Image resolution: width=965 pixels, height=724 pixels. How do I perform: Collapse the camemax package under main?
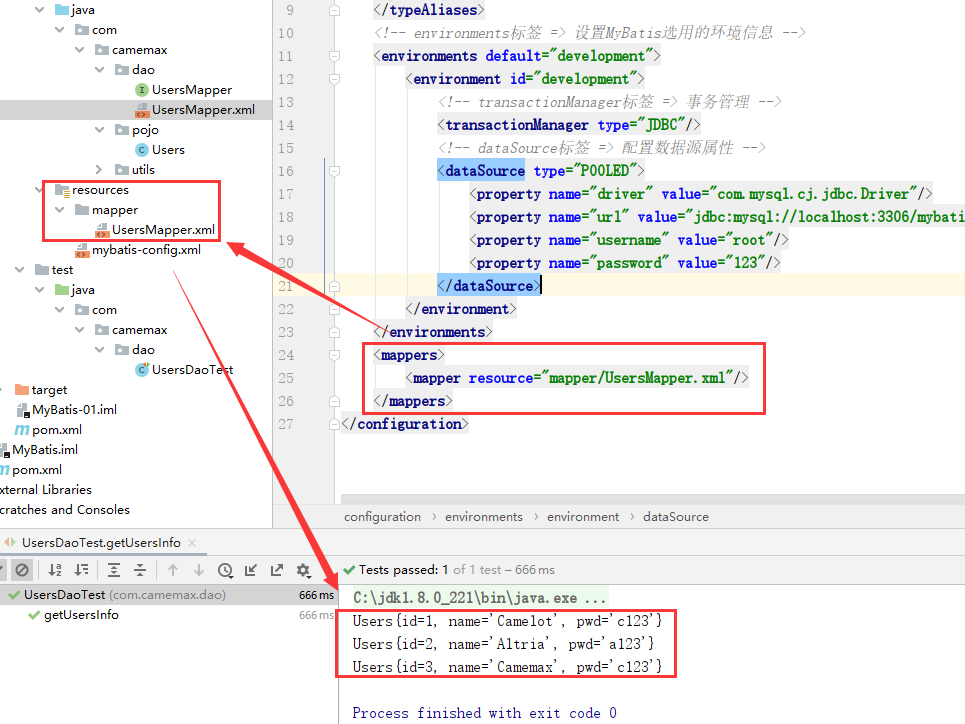tap(80, 50)
